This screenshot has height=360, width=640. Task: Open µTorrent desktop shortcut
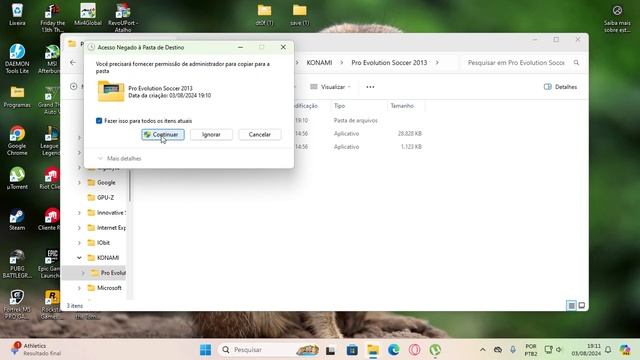tap(17, 178)
